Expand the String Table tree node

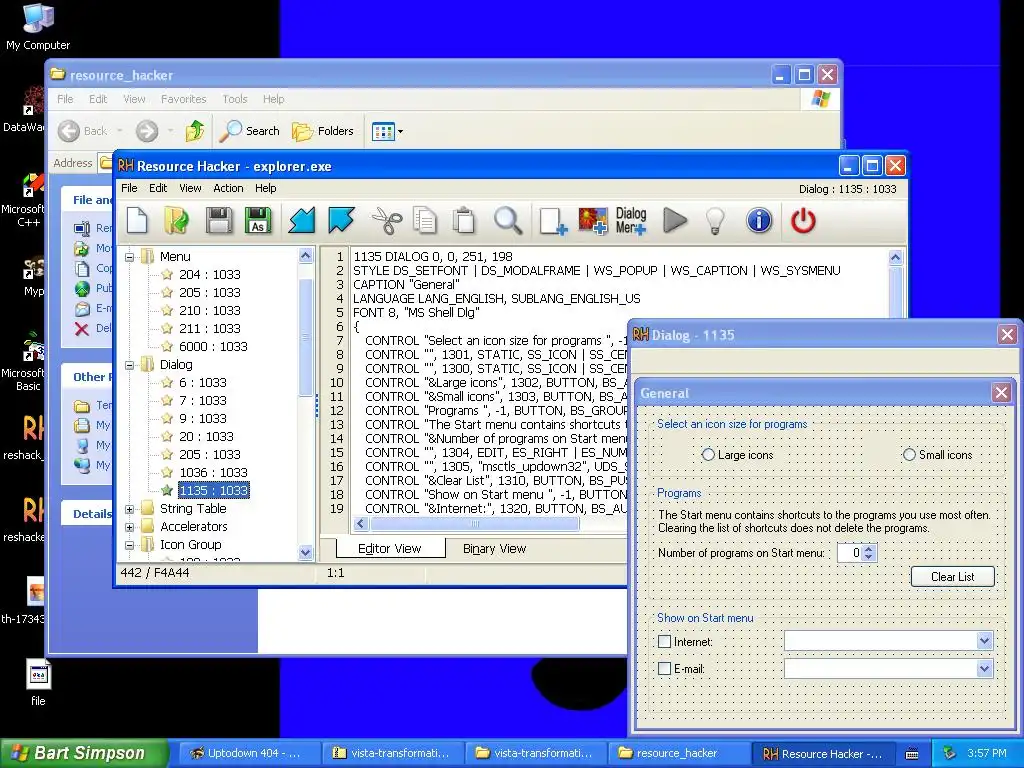pos(129,509)
